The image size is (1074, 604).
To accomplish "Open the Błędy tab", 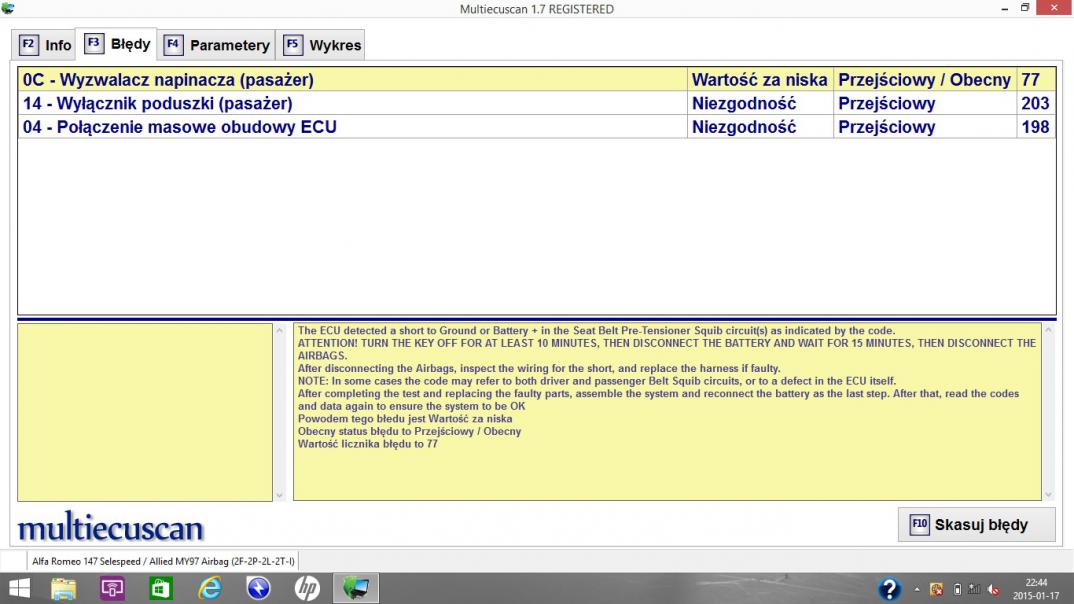I will tap(117, 44).
